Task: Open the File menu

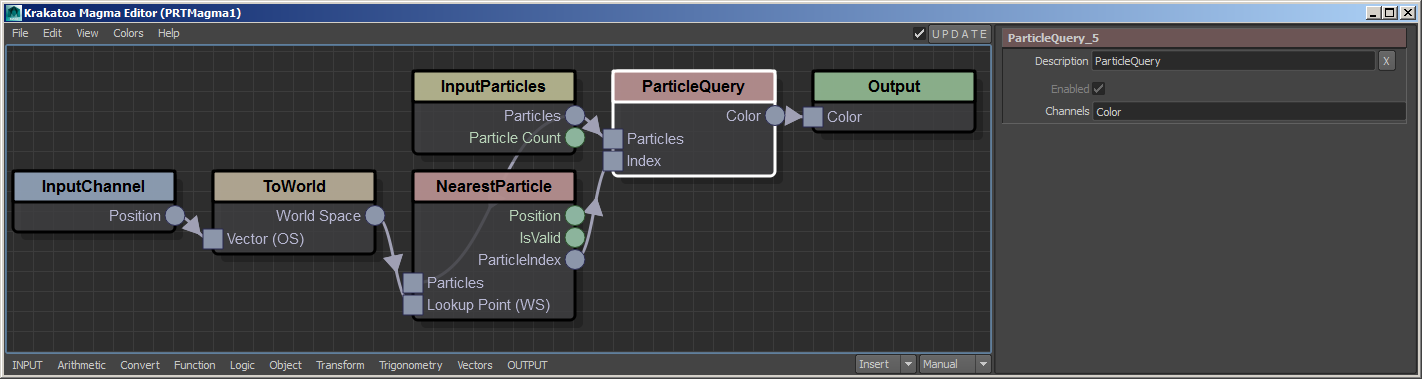Action: click(20, 33)
